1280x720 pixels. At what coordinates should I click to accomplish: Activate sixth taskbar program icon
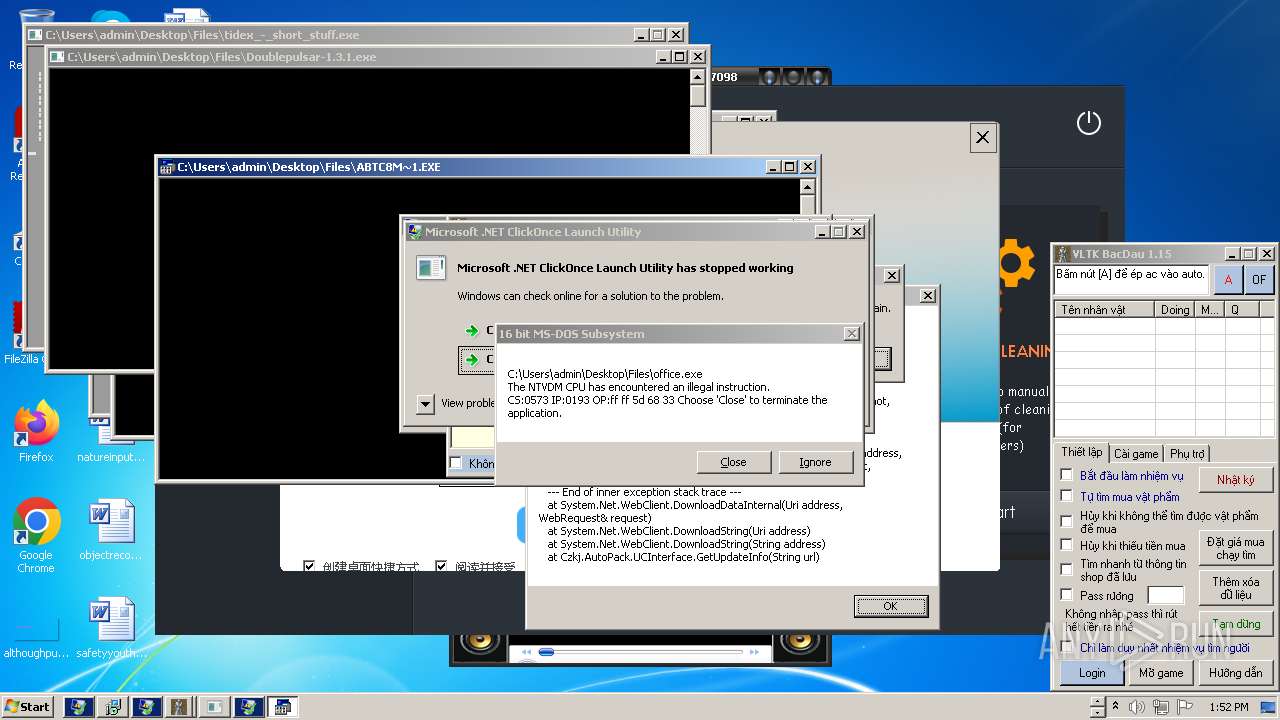(248, 707)
